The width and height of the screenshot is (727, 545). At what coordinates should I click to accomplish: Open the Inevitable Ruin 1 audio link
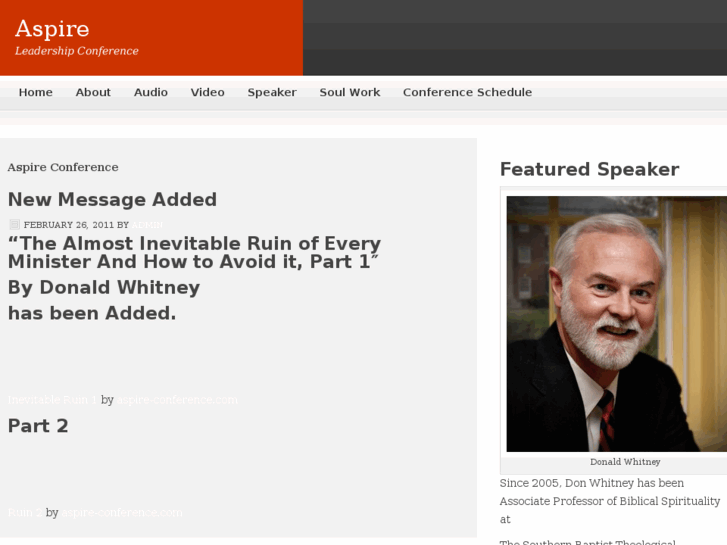(53, 400)
